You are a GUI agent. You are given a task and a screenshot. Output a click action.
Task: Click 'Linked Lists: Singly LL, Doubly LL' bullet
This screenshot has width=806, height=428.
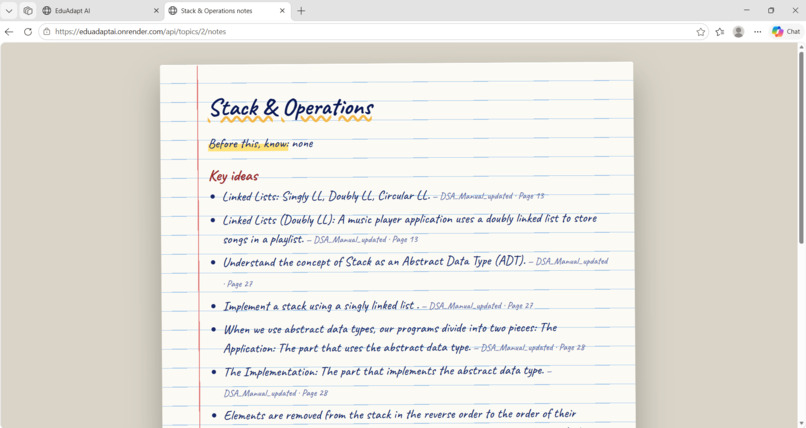click(326, 196)
